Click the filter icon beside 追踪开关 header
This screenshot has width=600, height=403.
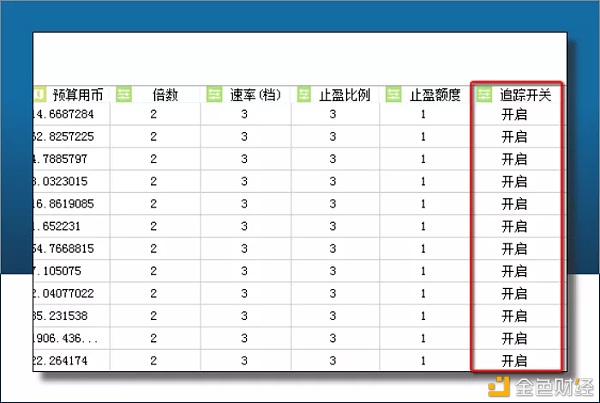tap(484, 94)
